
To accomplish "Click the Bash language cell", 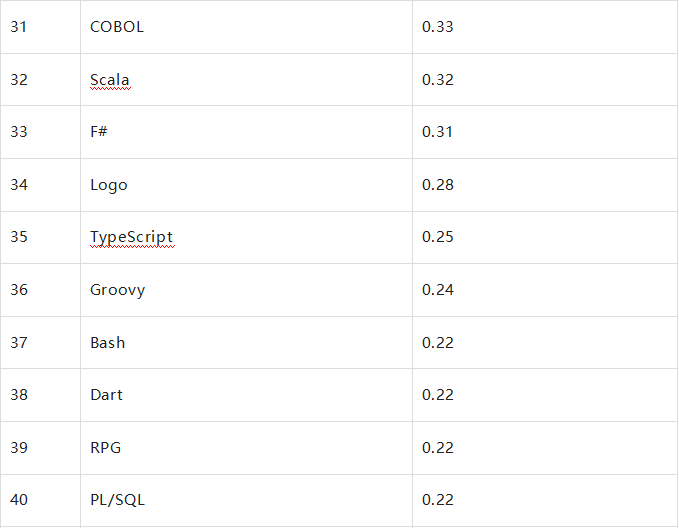I will pyautogui.click(x=246, y=343).
